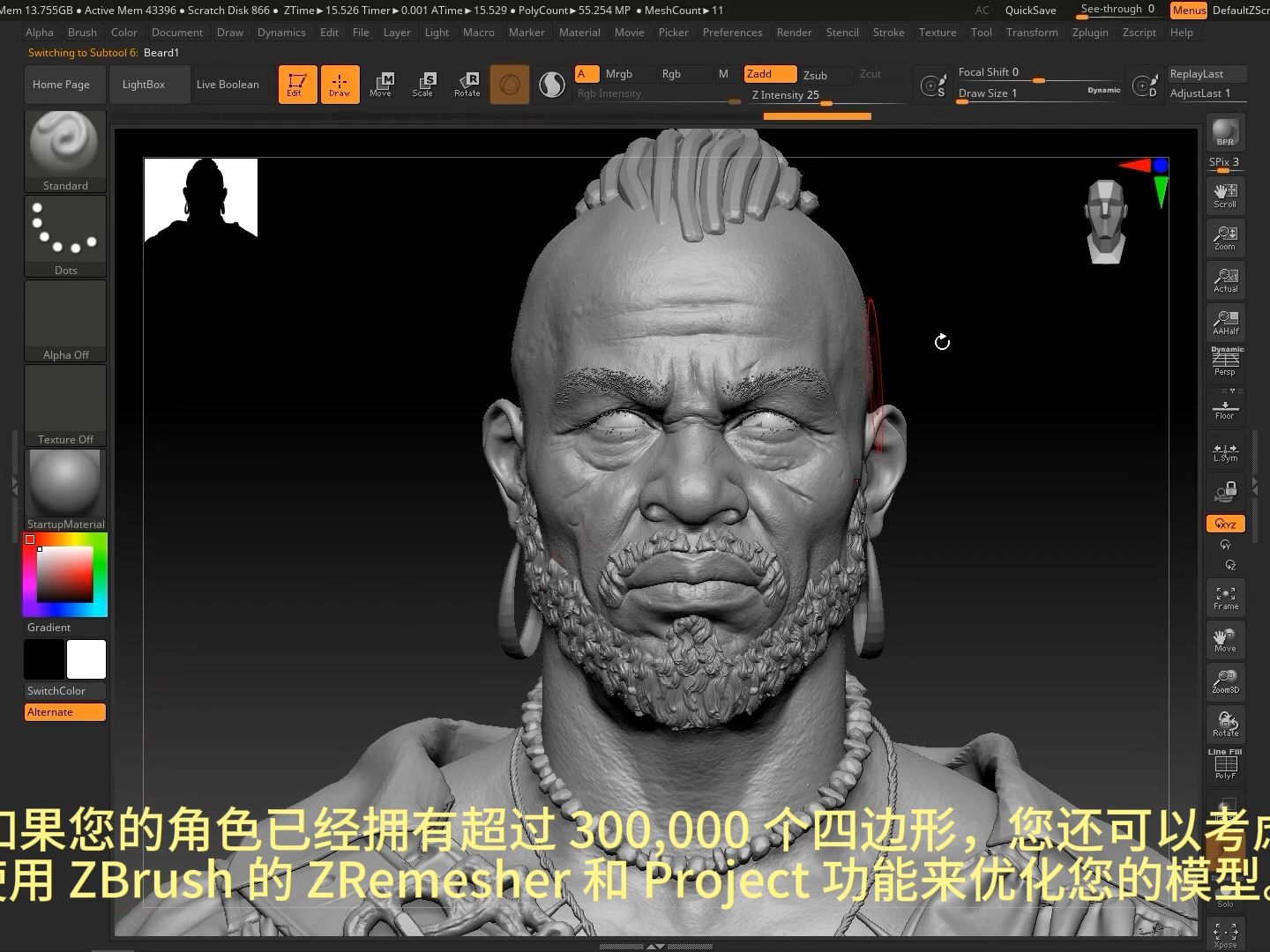Screen dimensions: 1270x952
Task: Toggle Alternate color button
Action: 65,712
